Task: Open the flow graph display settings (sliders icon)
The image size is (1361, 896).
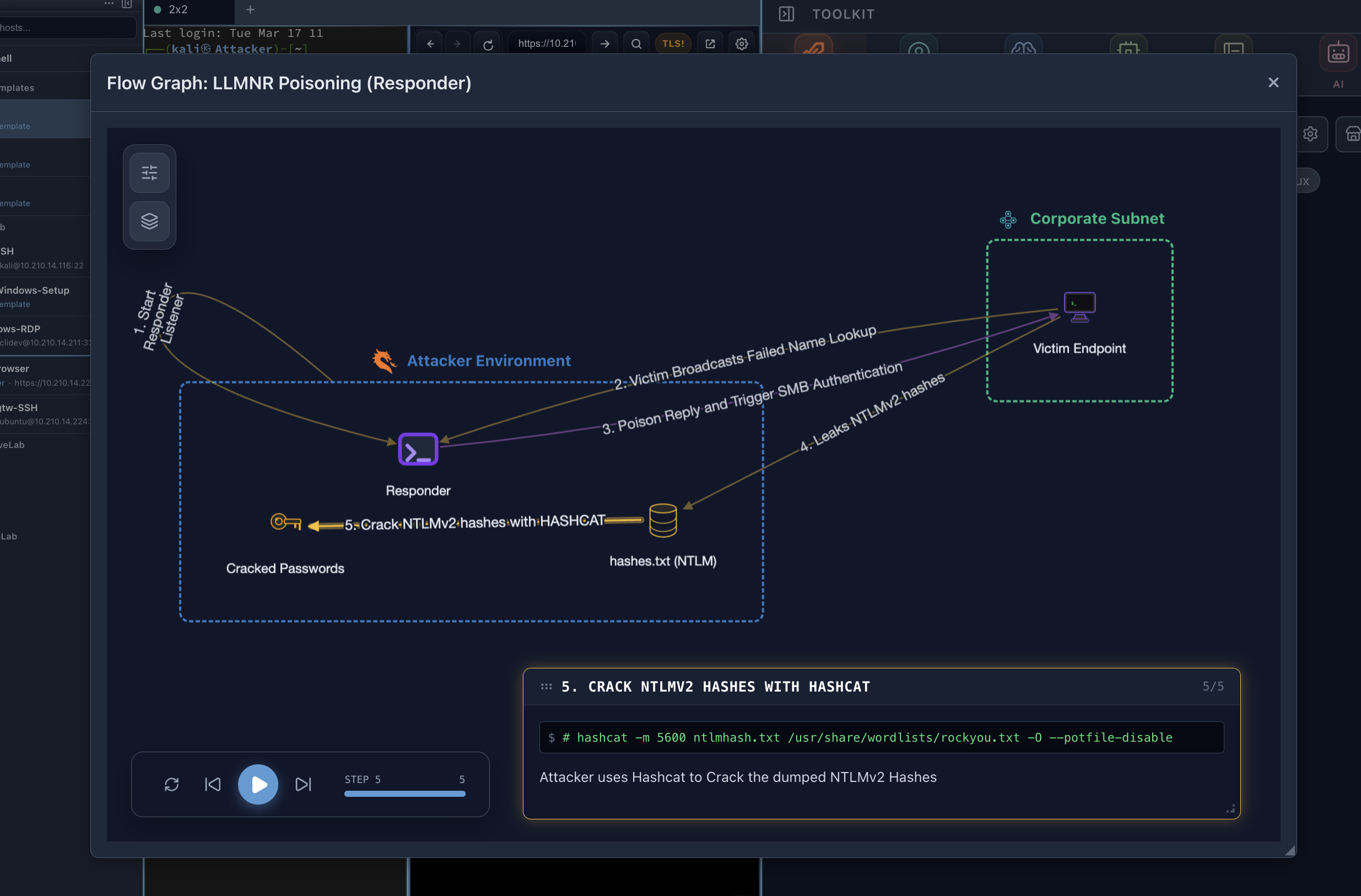Action: [149, 171]
